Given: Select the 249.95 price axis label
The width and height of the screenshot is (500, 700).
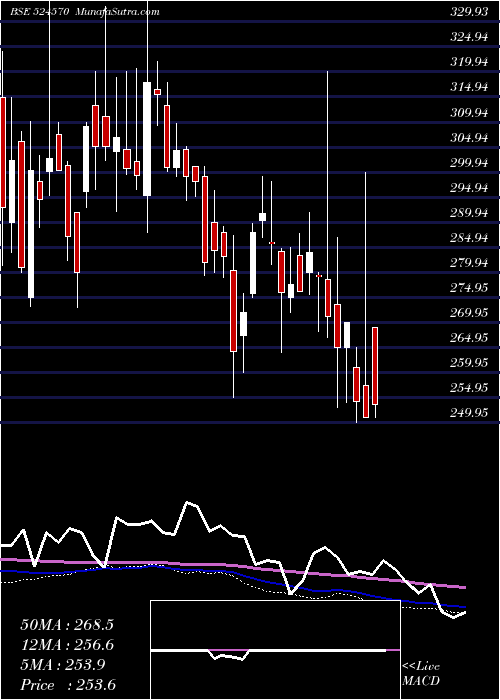Looking at the screenshot, I should [x=469, y=413].
